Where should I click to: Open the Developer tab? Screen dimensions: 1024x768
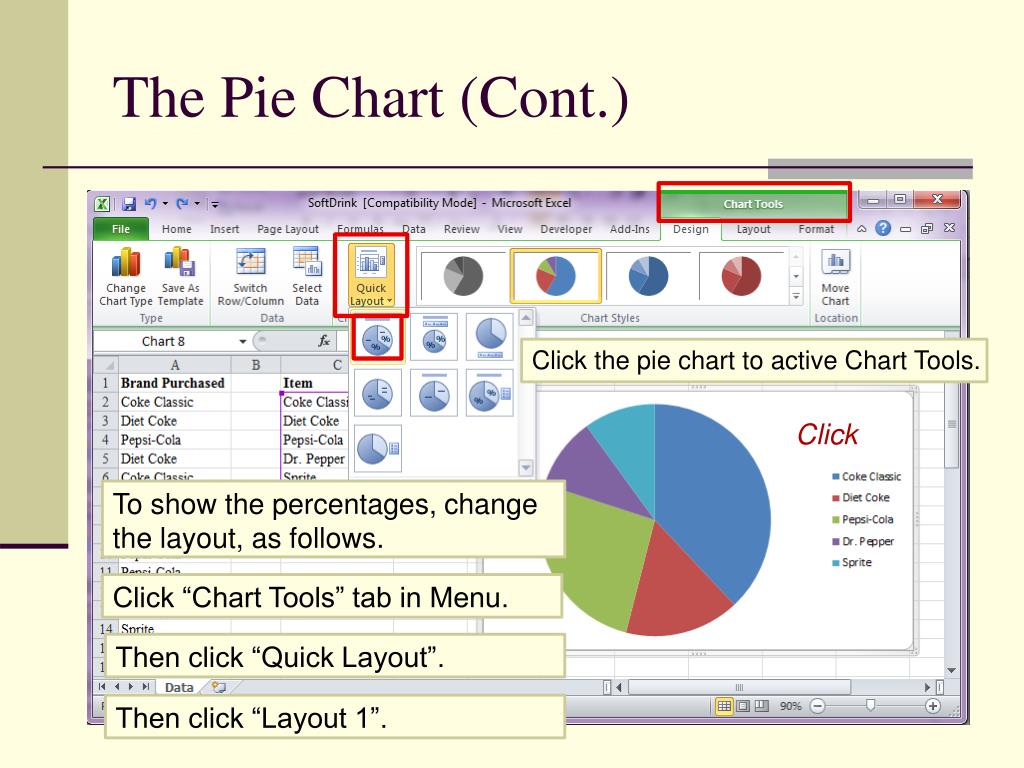(566, 229)
